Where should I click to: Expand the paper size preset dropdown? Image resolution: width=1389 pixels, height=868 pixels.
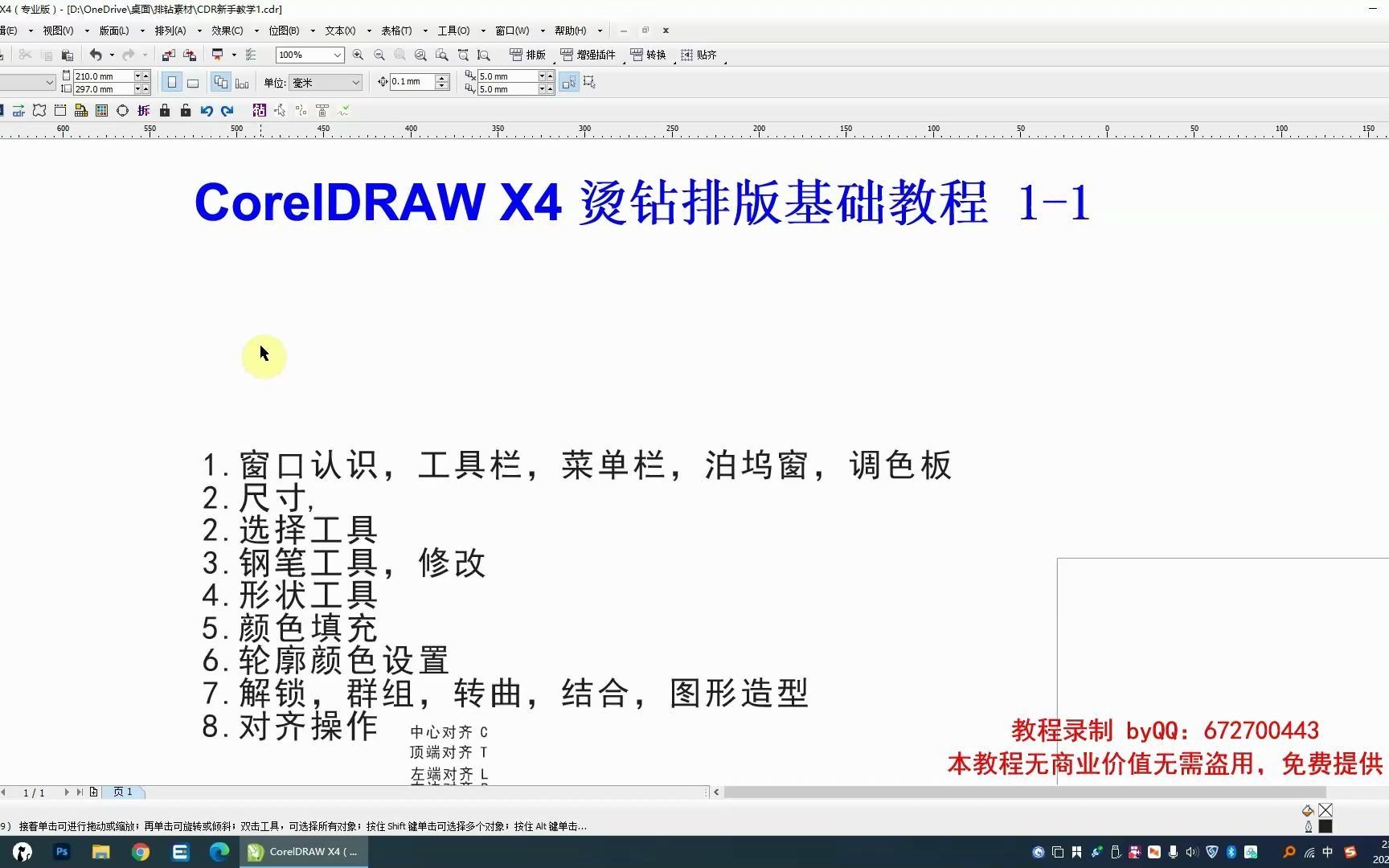51,82
